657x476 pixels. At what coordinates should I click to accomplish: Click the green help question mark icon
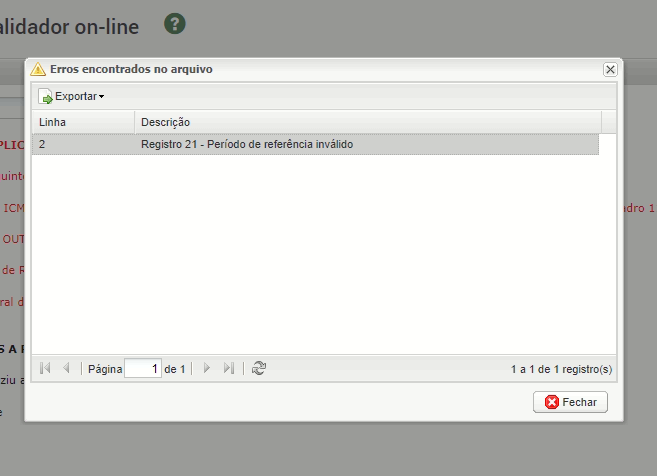coord(175,24)
